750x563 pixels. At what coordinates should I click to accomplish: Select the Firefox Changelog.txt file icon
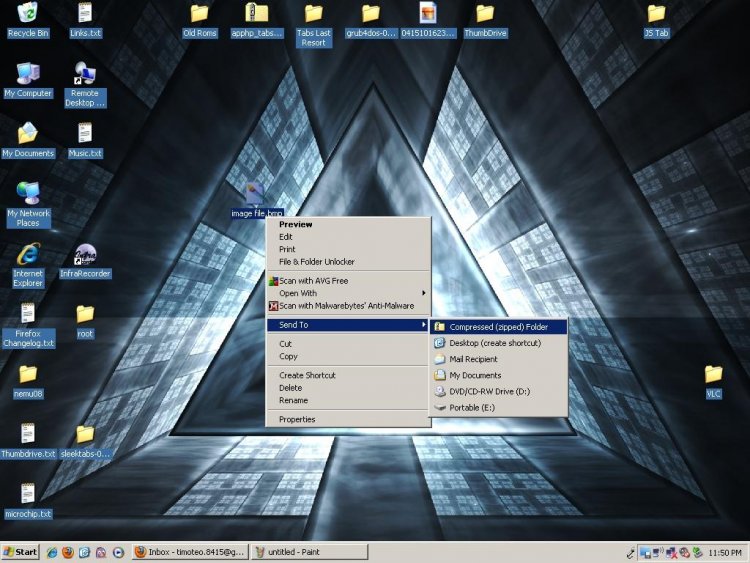[28, 325]
